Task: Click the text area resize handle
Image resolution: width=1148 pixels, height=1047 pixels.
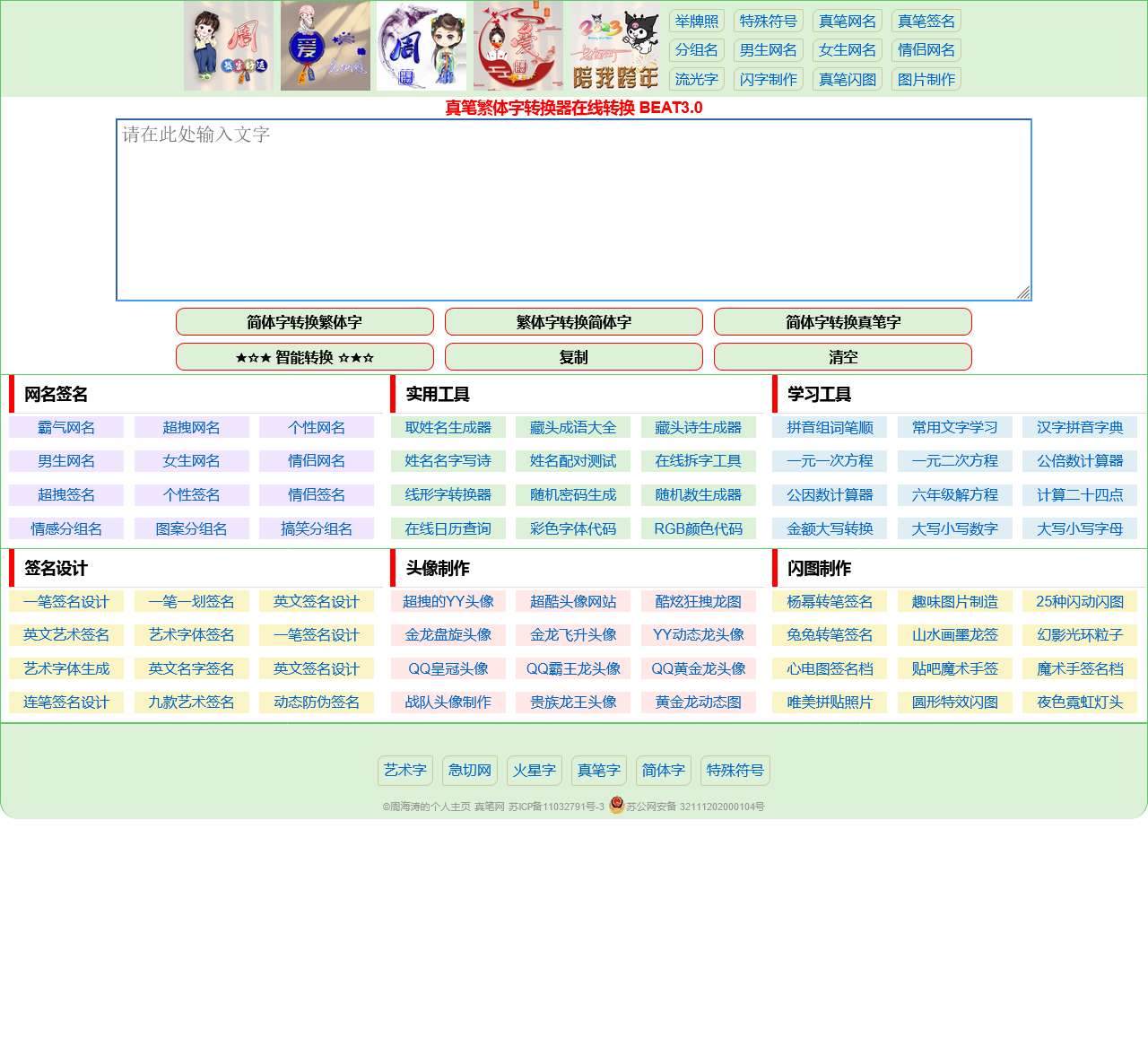Action: [1023, 292]
